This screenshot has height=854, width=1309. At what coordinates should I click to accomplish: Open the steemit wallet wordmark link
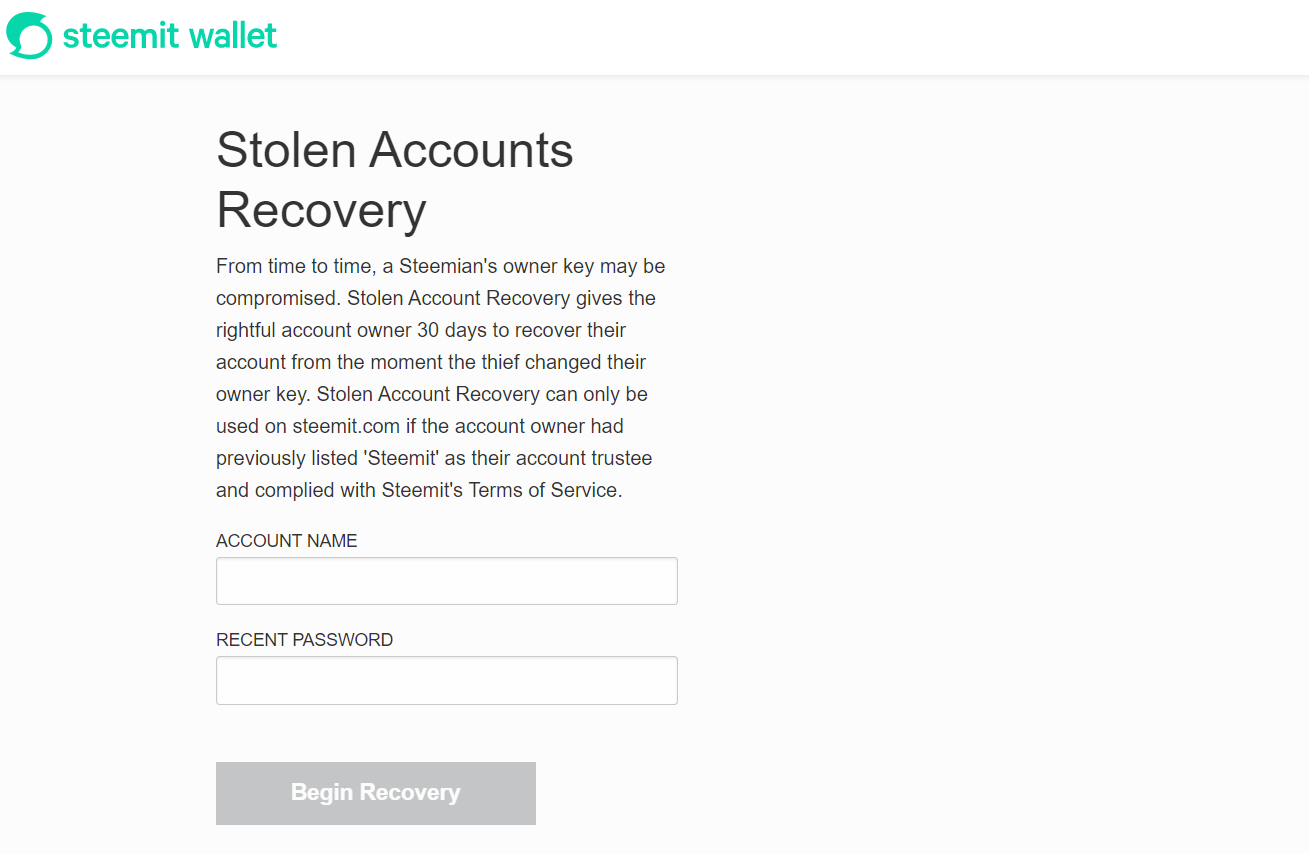coord(169,37)
